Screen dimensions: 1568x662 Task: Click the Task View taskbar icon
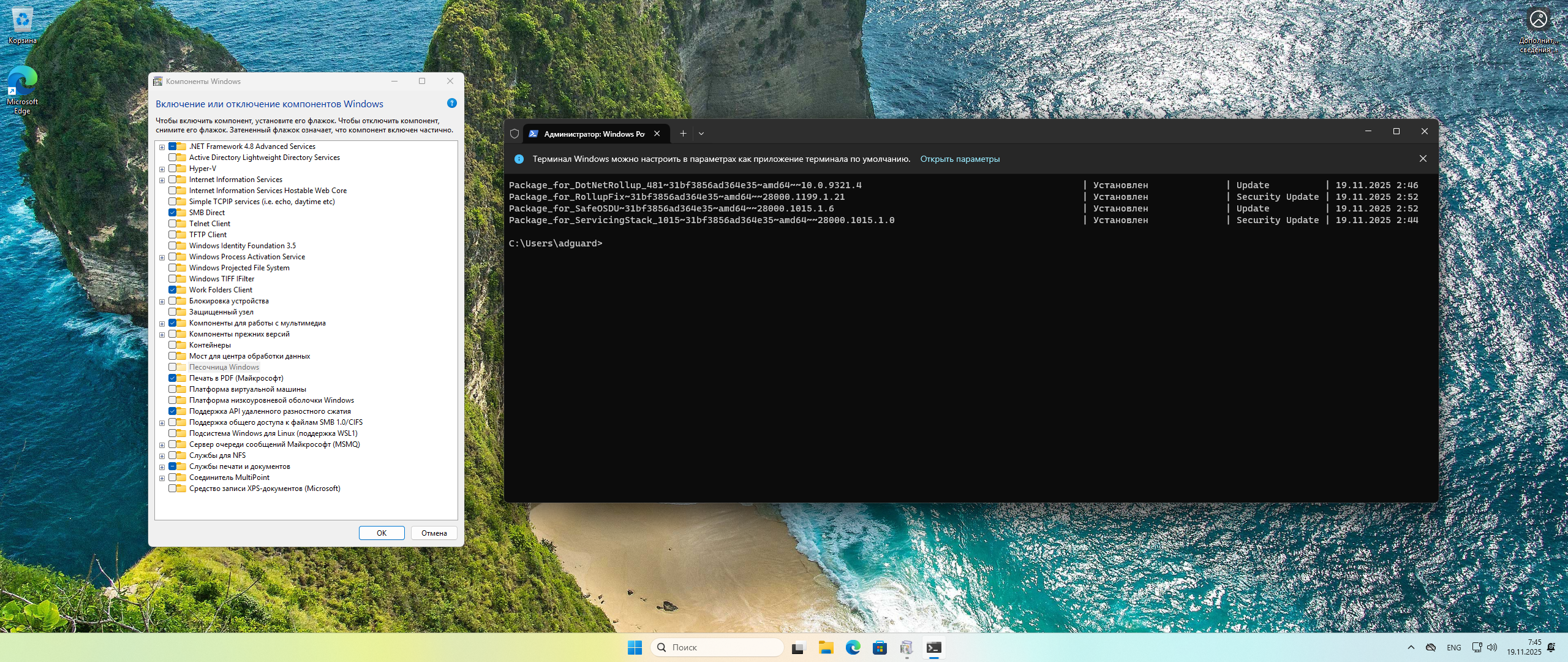(798, 647)
